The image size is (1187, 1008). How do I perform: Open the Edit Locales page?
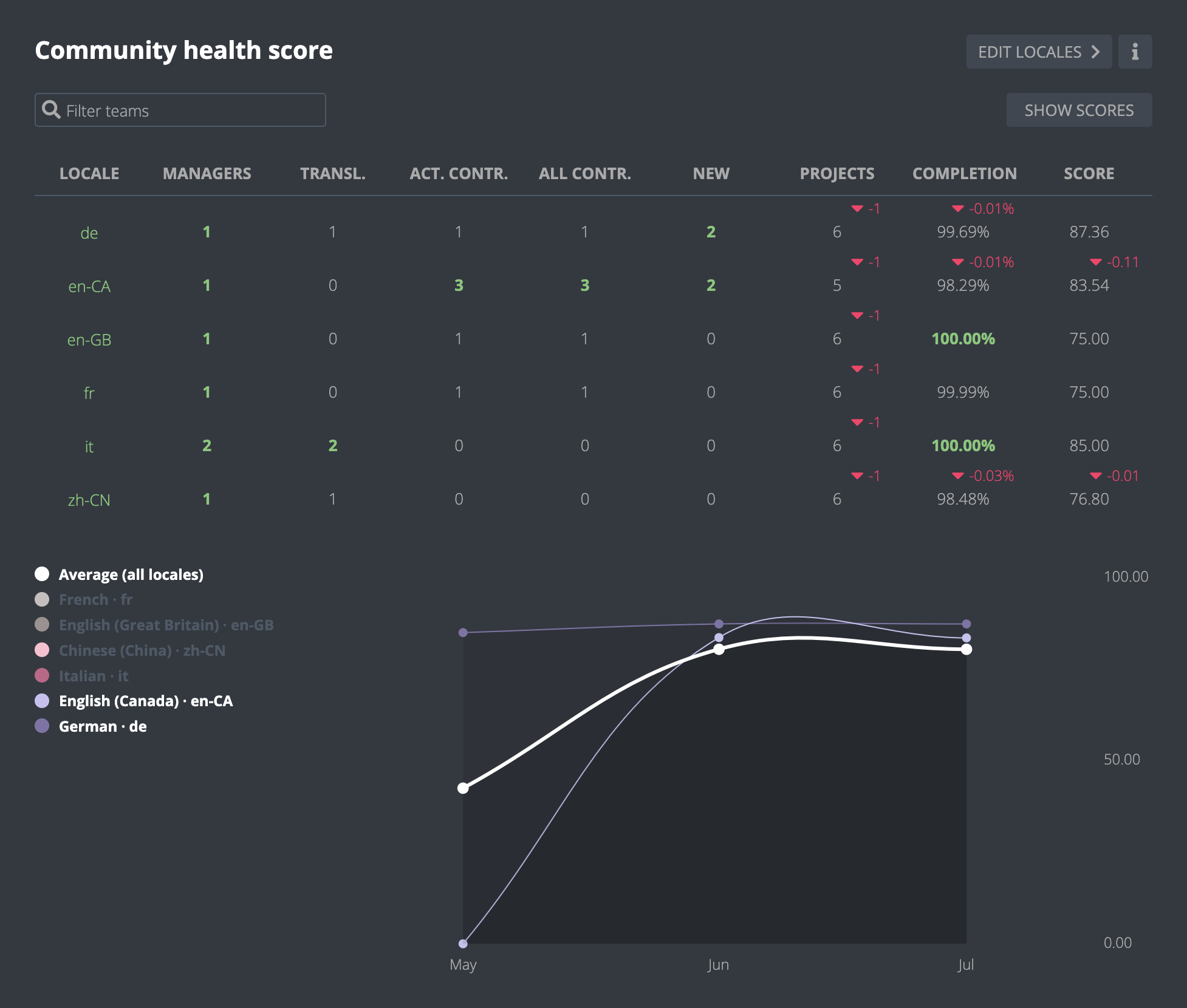pos(1039,52)
